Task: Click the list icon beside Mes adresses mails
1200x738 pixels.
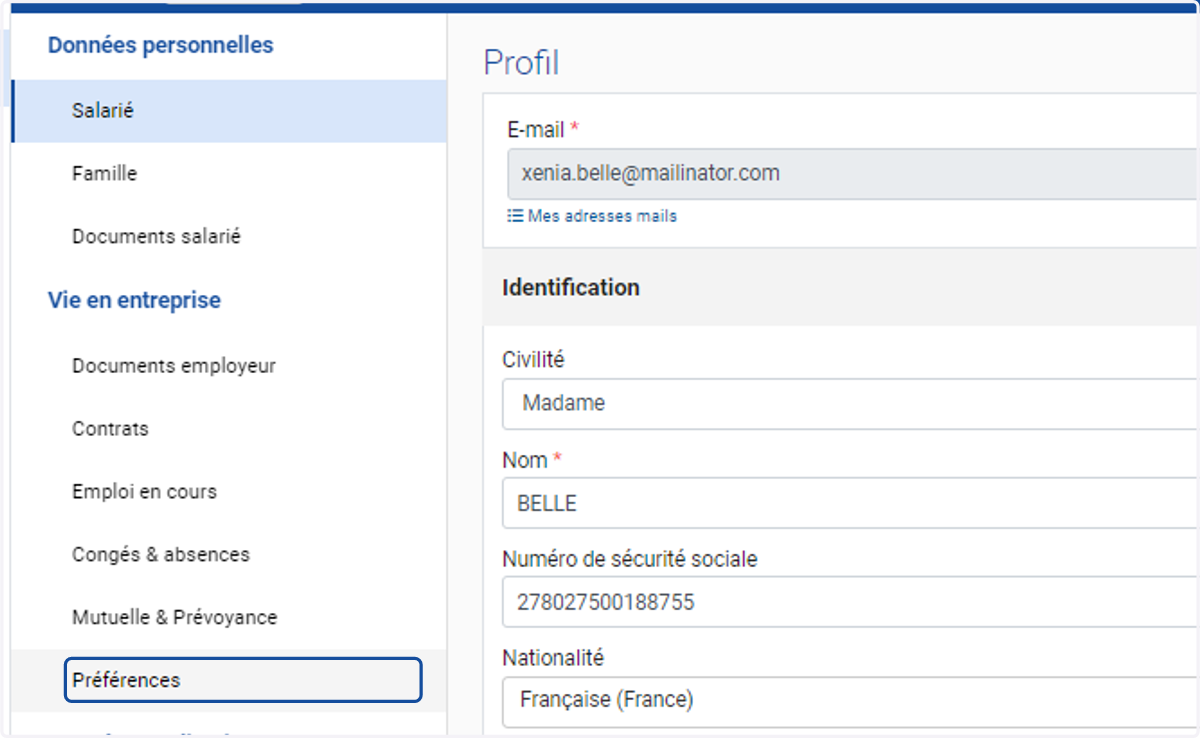Action: (515, 216)
